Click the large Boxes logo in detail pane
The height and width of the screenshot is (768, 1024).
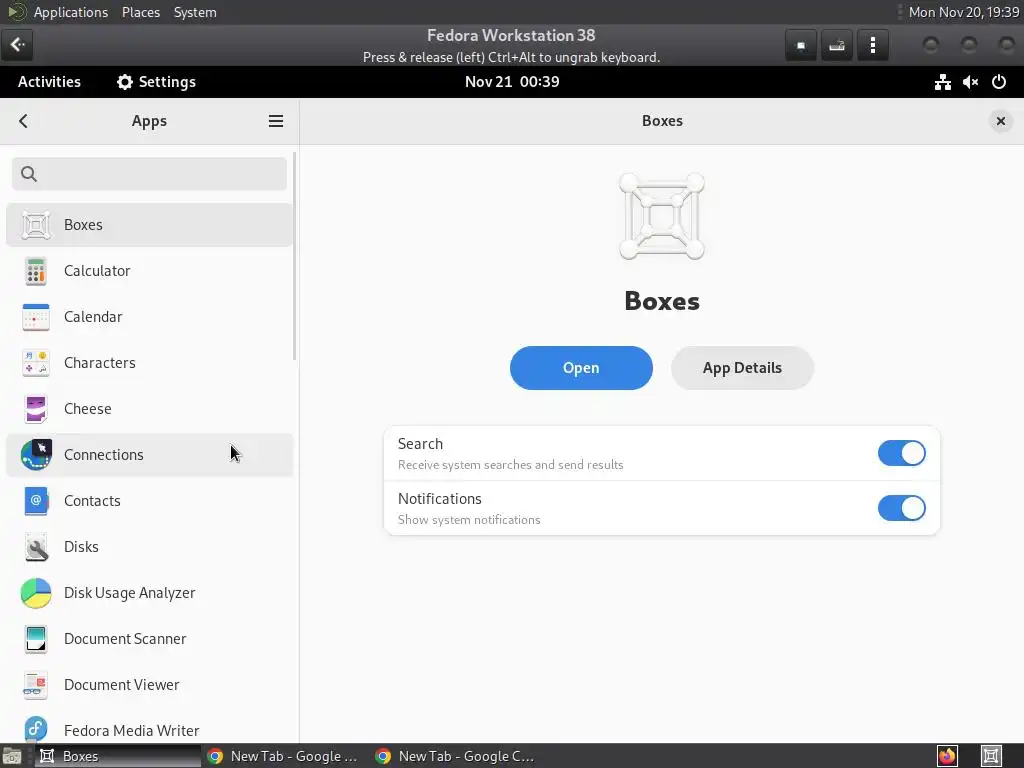coord(662,216)
